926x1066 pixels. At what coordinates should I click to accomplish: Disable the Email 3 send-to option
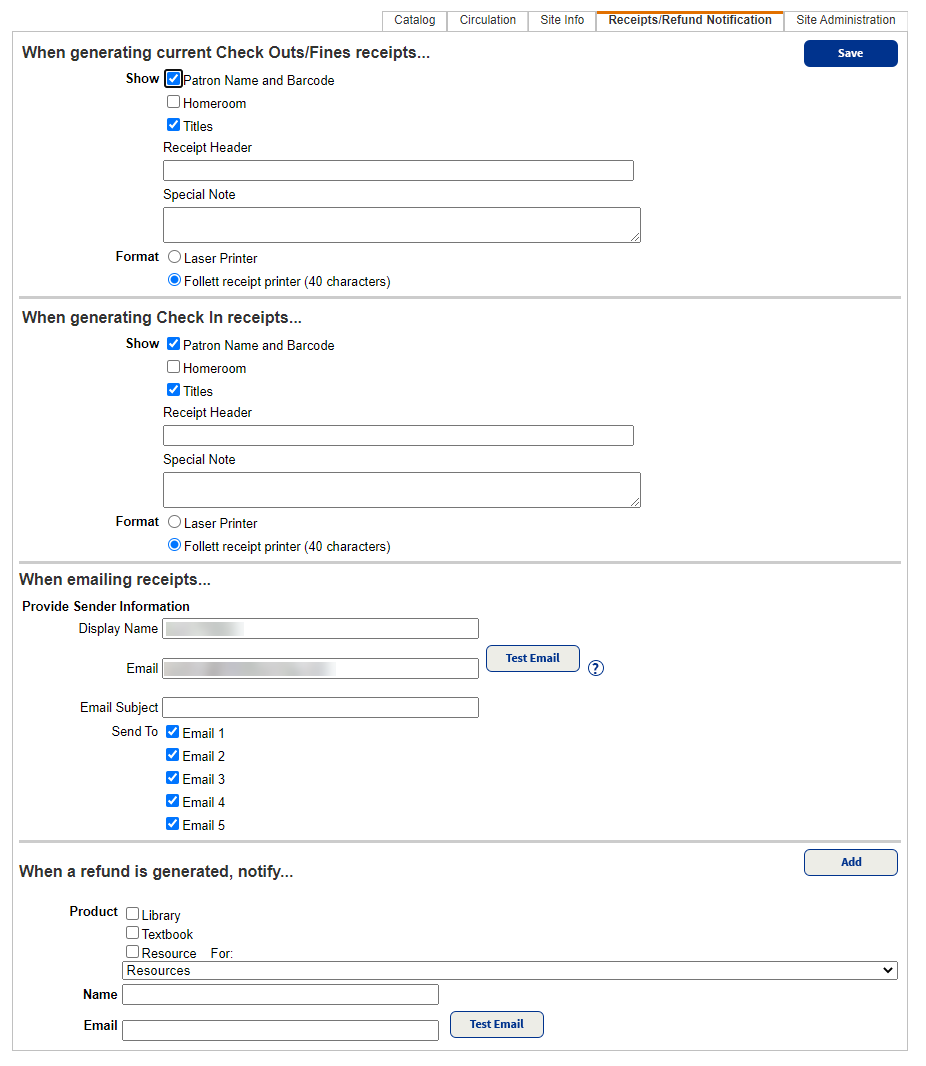(x=173, y=778)
